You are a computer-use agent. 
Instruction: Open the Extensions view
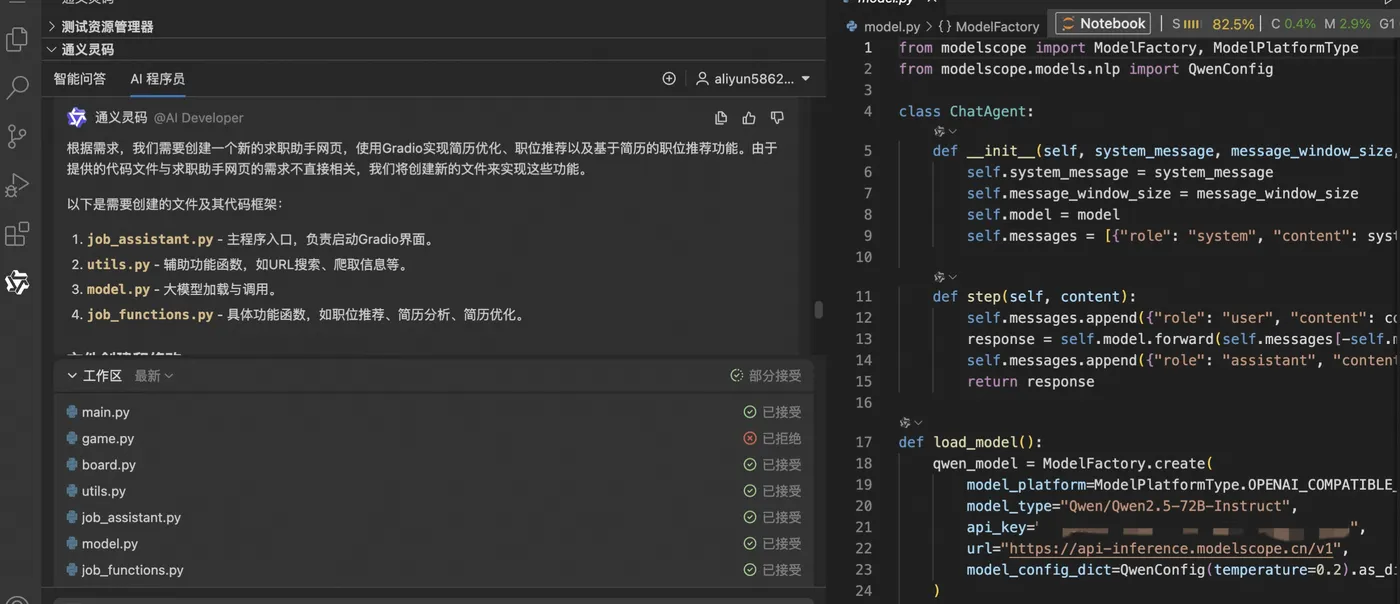point(17,234)
